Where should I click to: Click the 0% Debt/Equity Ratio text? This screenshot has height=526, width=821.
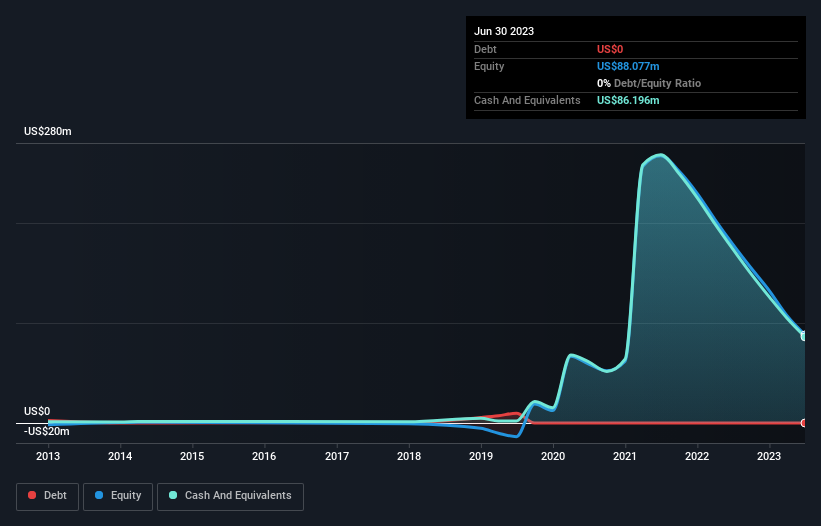(x=649, y=83)
